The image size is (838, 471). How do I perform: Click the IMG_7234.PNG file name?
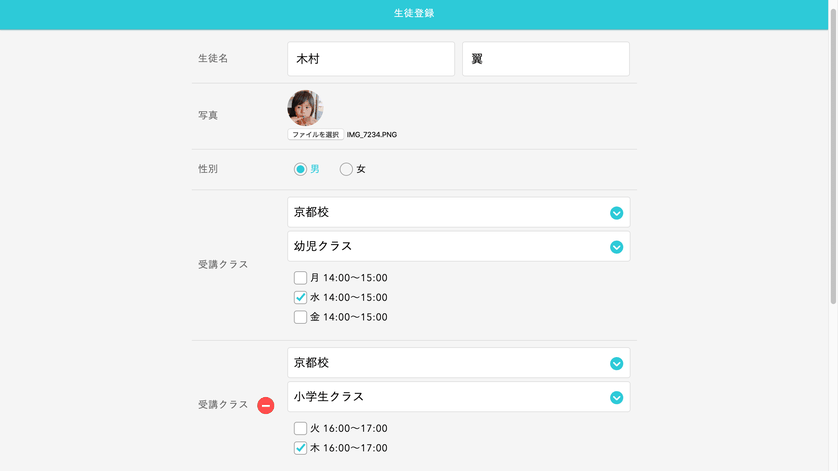pyautogui.click(x=372, y=135)
